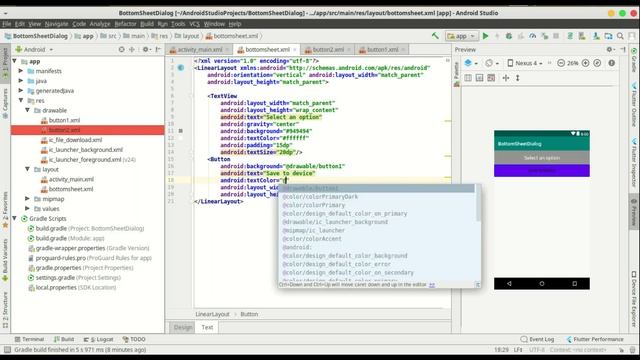This screenshot has height=360, width=640.
Task: Click the second view option icon in preview toolbar
Action: coord(480,78)
